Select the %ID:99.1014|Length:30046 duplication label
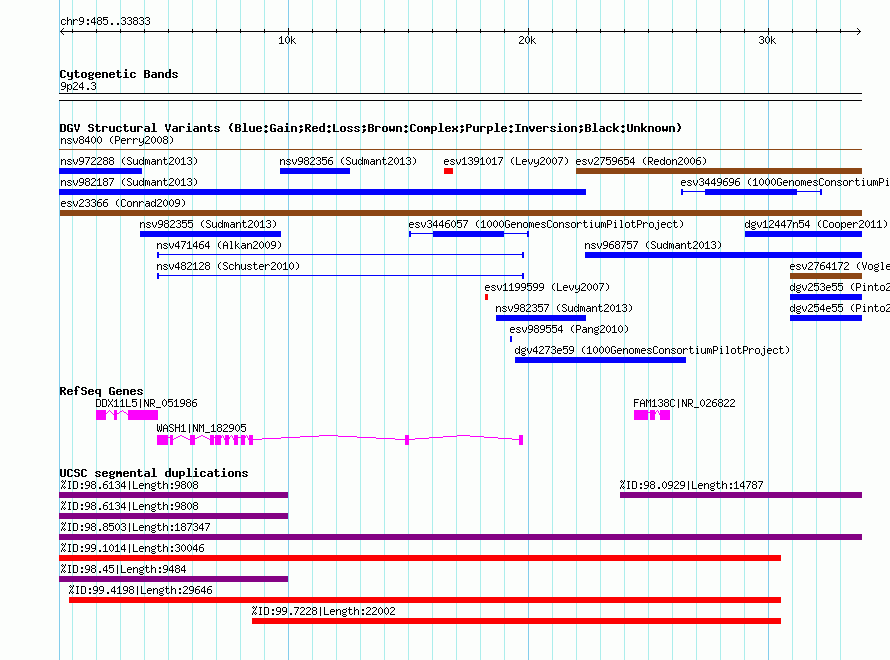 click(132, 548)
